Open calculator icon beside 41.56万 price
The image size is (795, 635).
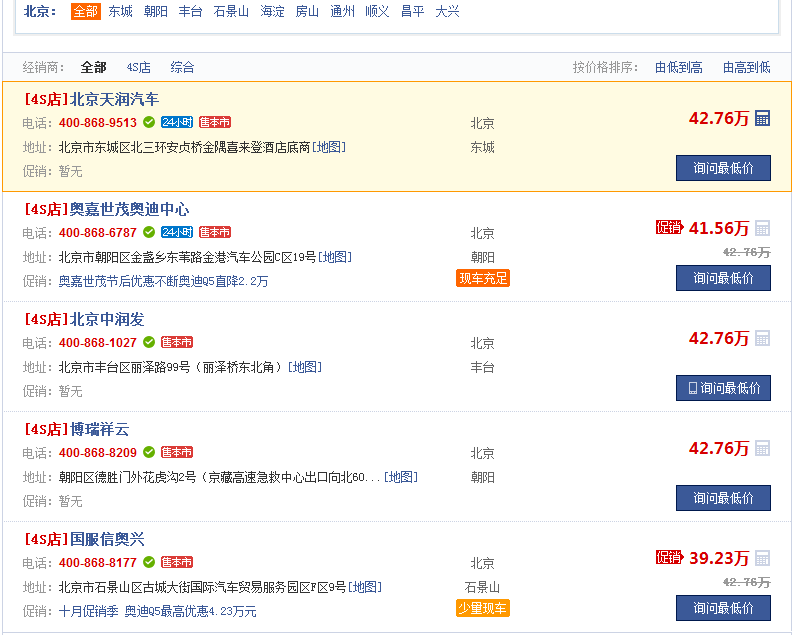(762, 228)
